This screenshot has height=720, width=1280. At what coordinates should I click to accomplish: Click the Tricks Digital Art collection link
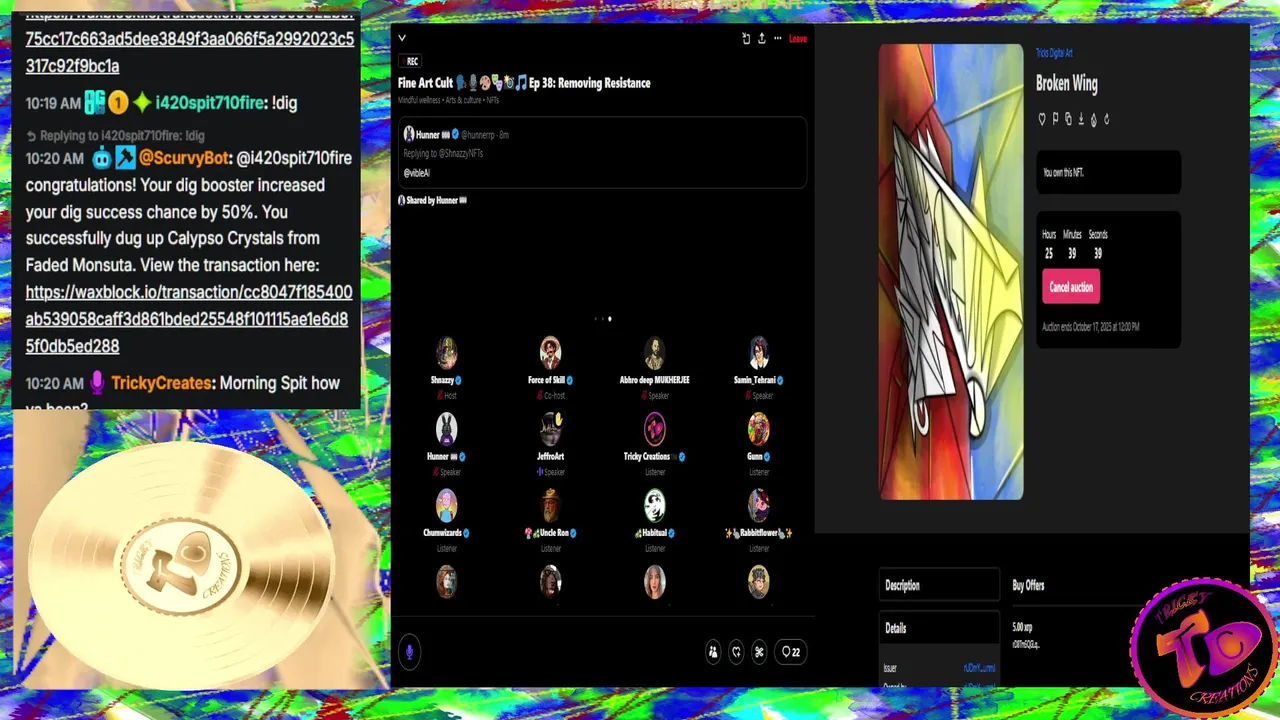[x=1054, y=53]
